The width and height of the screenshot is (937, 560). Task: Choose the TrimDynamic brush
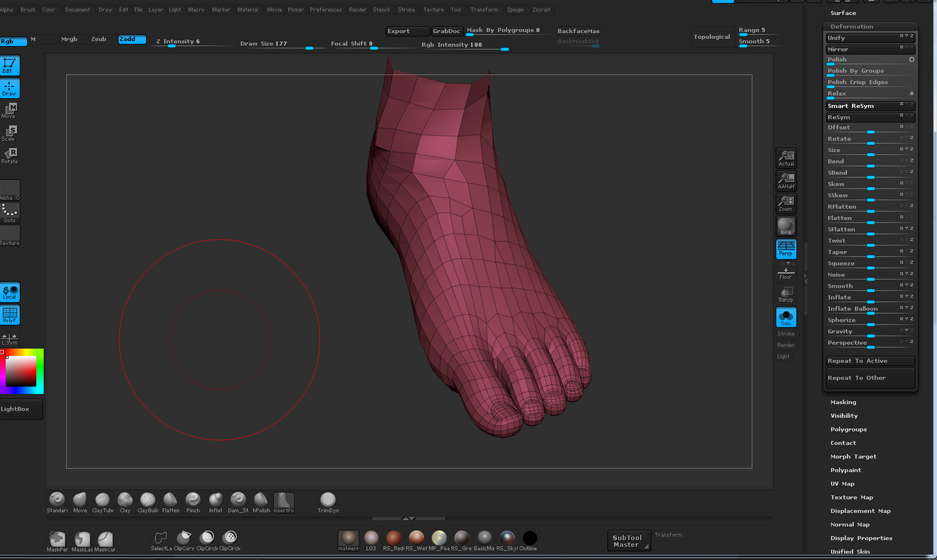(328, 502)
